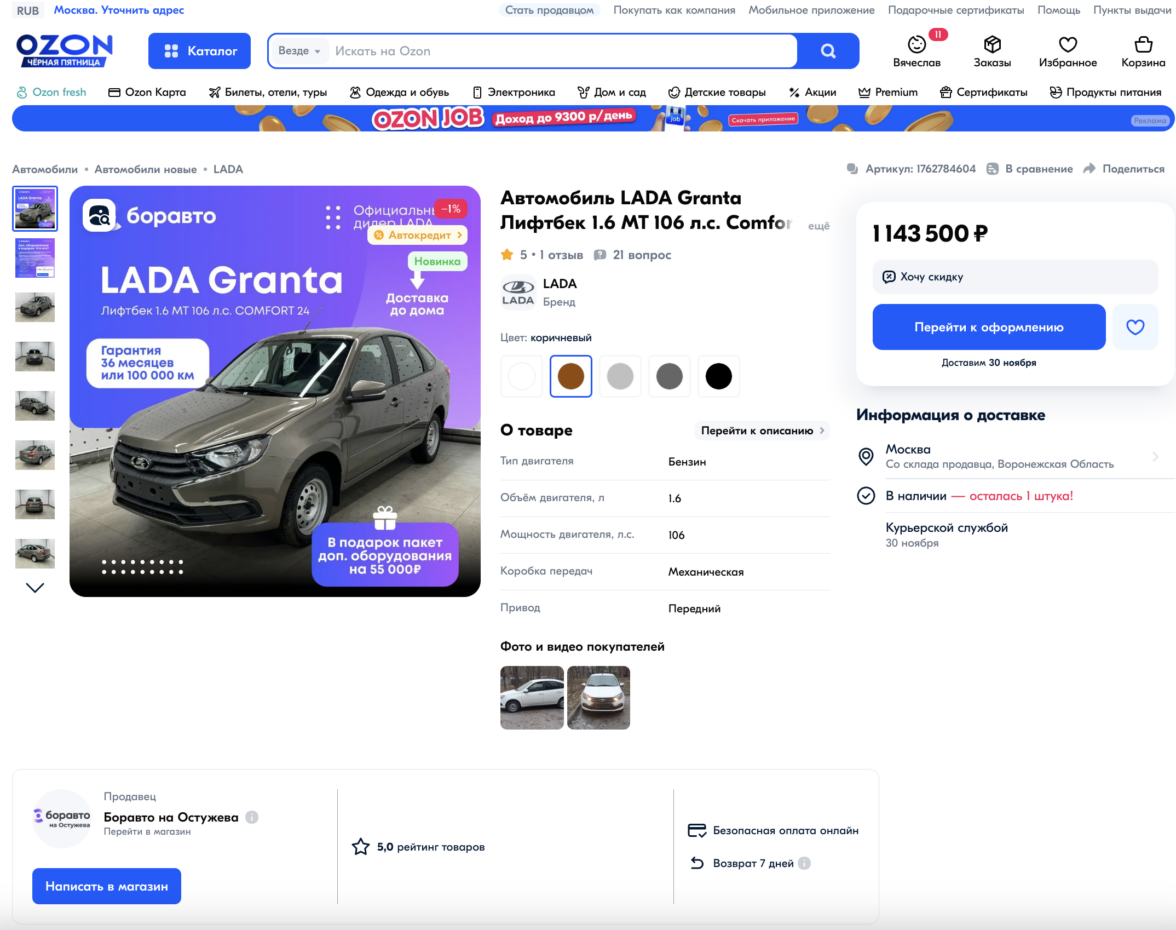
Task: Open the first buyer photo thumbnail
Action: pyautogui.click(x=532, y=698)
